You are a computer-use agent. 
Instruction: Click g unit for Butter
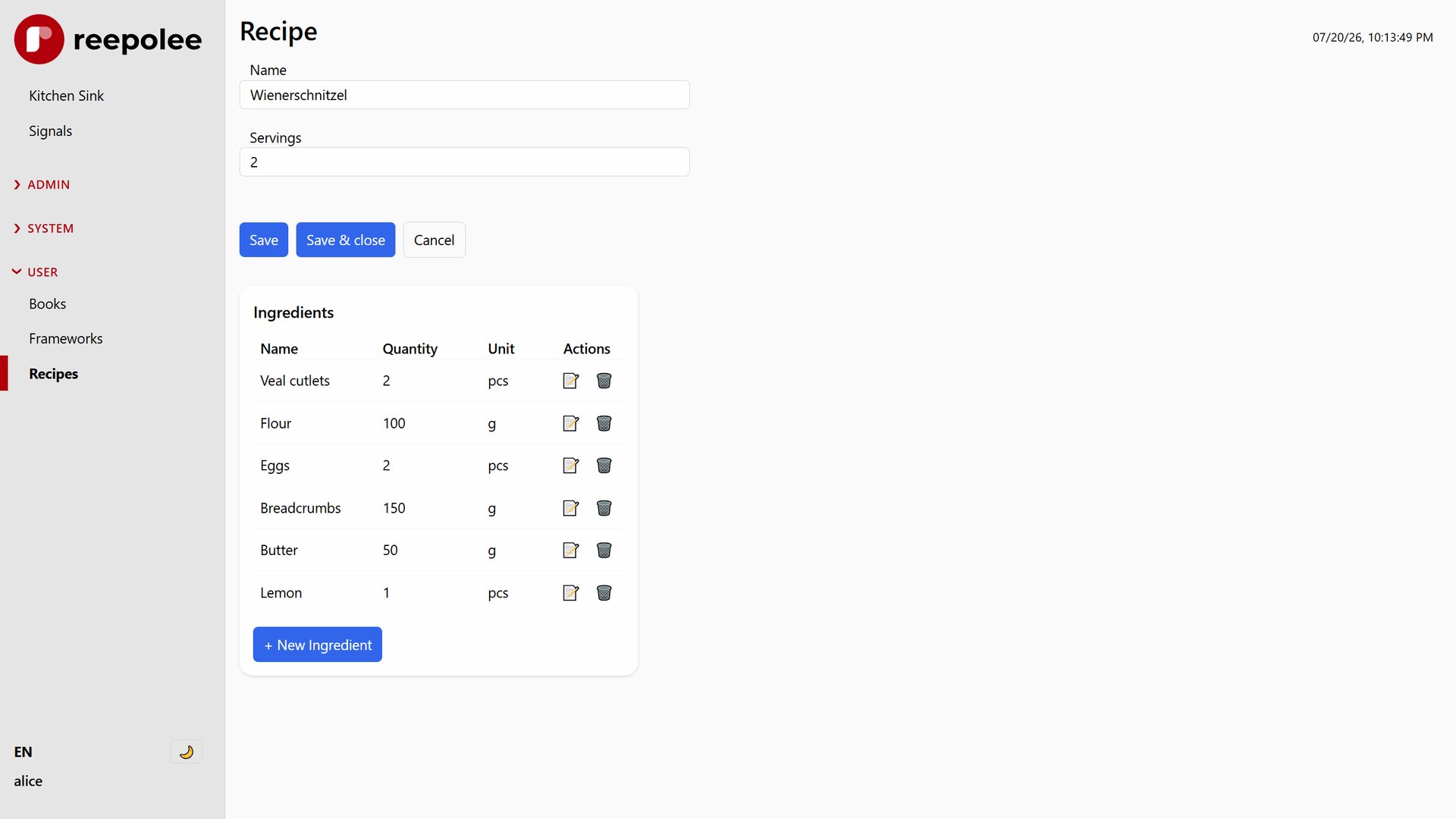tap(492, 551)
